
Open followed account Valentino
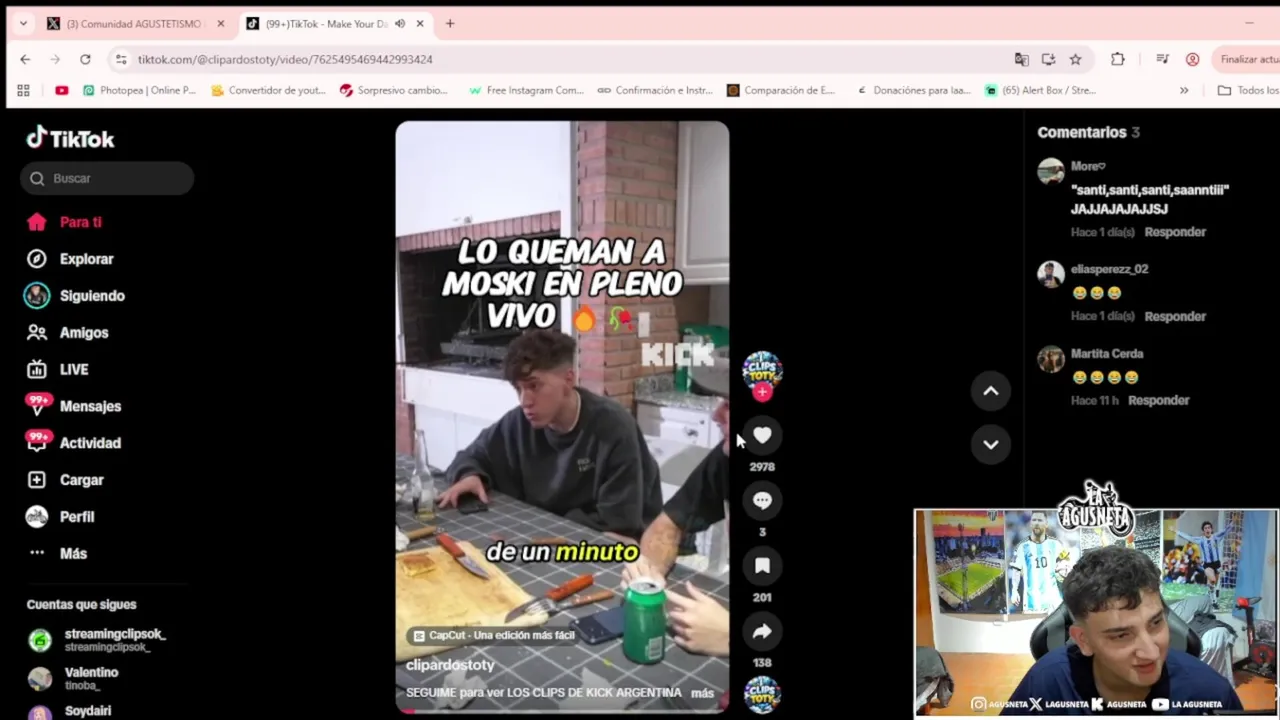coord(73,678)
